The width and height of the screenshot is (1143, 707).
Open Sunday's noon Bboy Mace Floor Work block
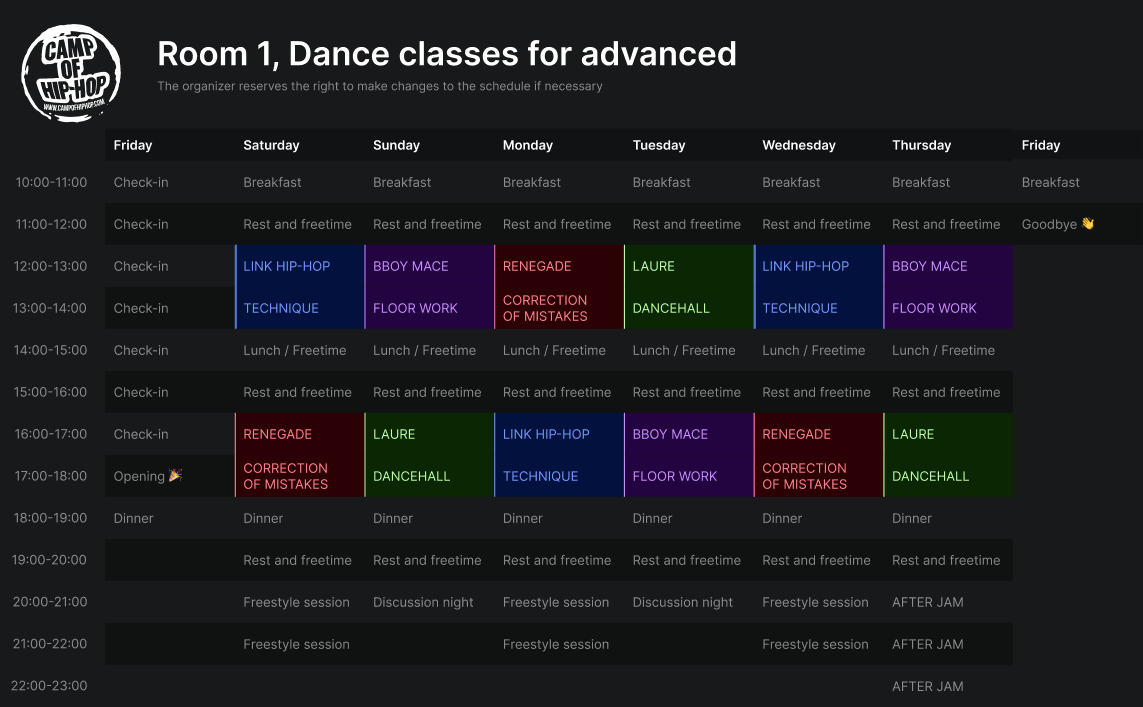tap(429, 287)
